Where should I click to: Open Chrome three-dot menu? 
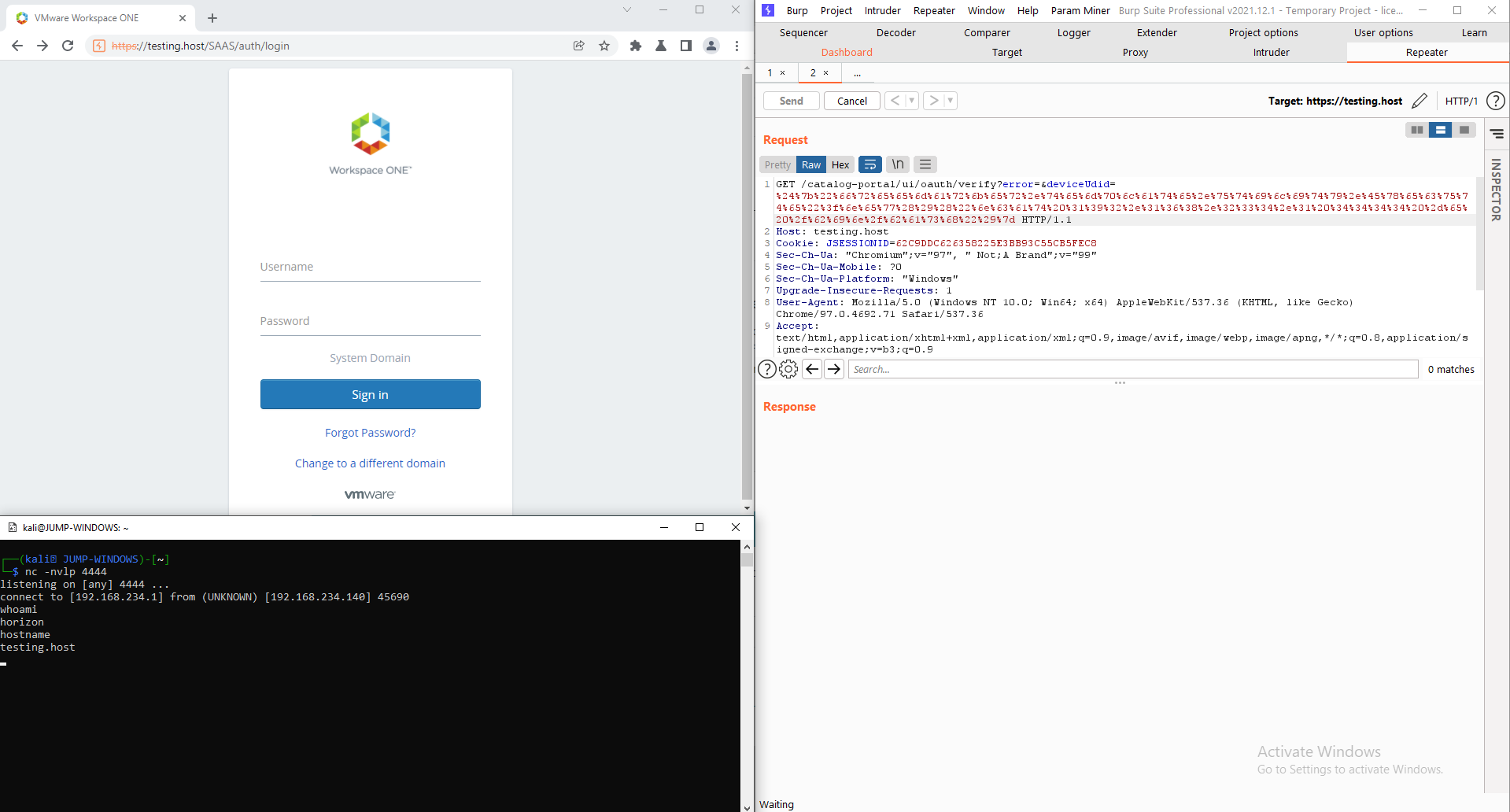click(737, 46)
